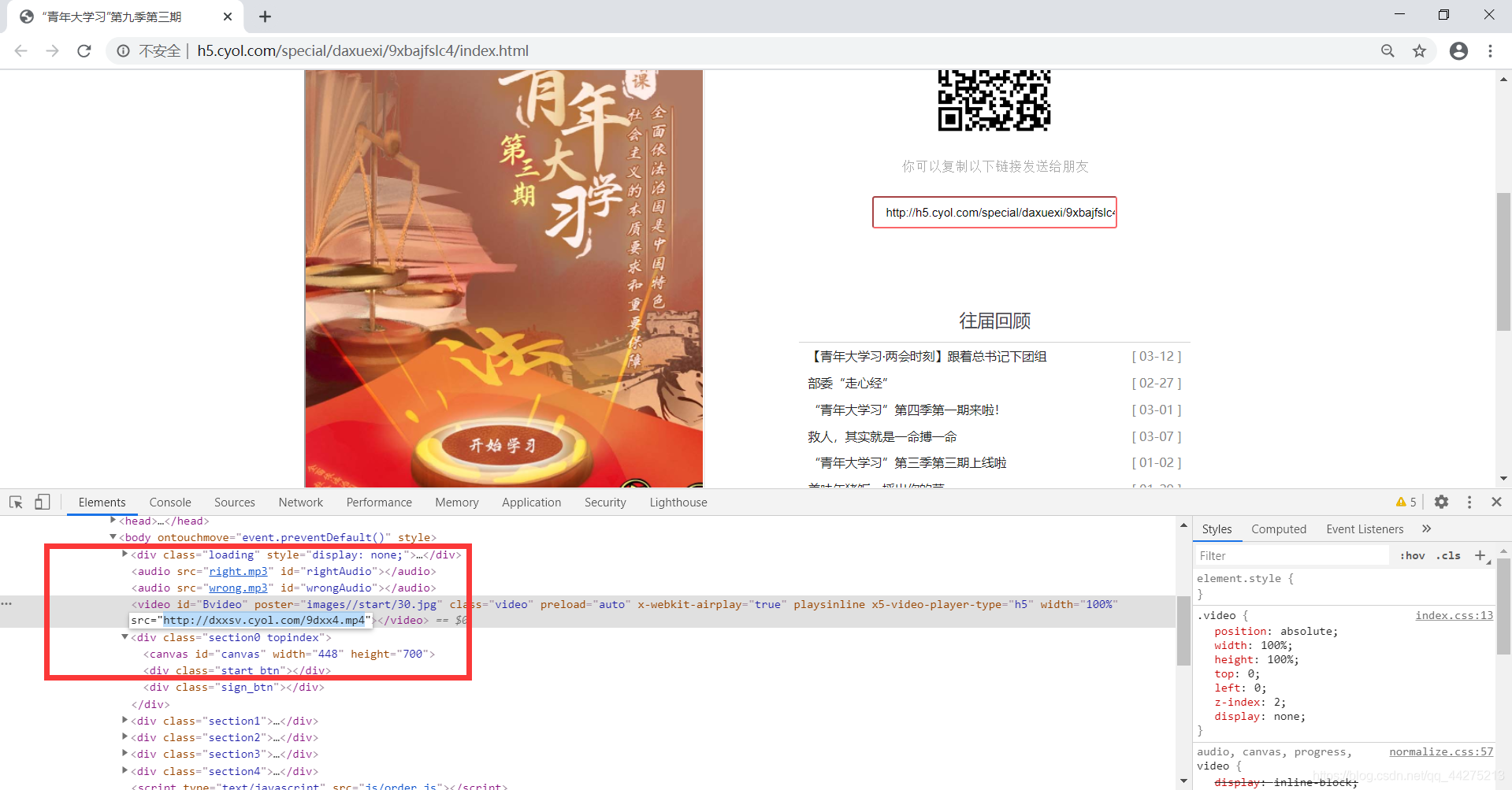Viewport: 1512px width, 790px height.
Task: Collapse the body element node
Action: pos(113,537)
